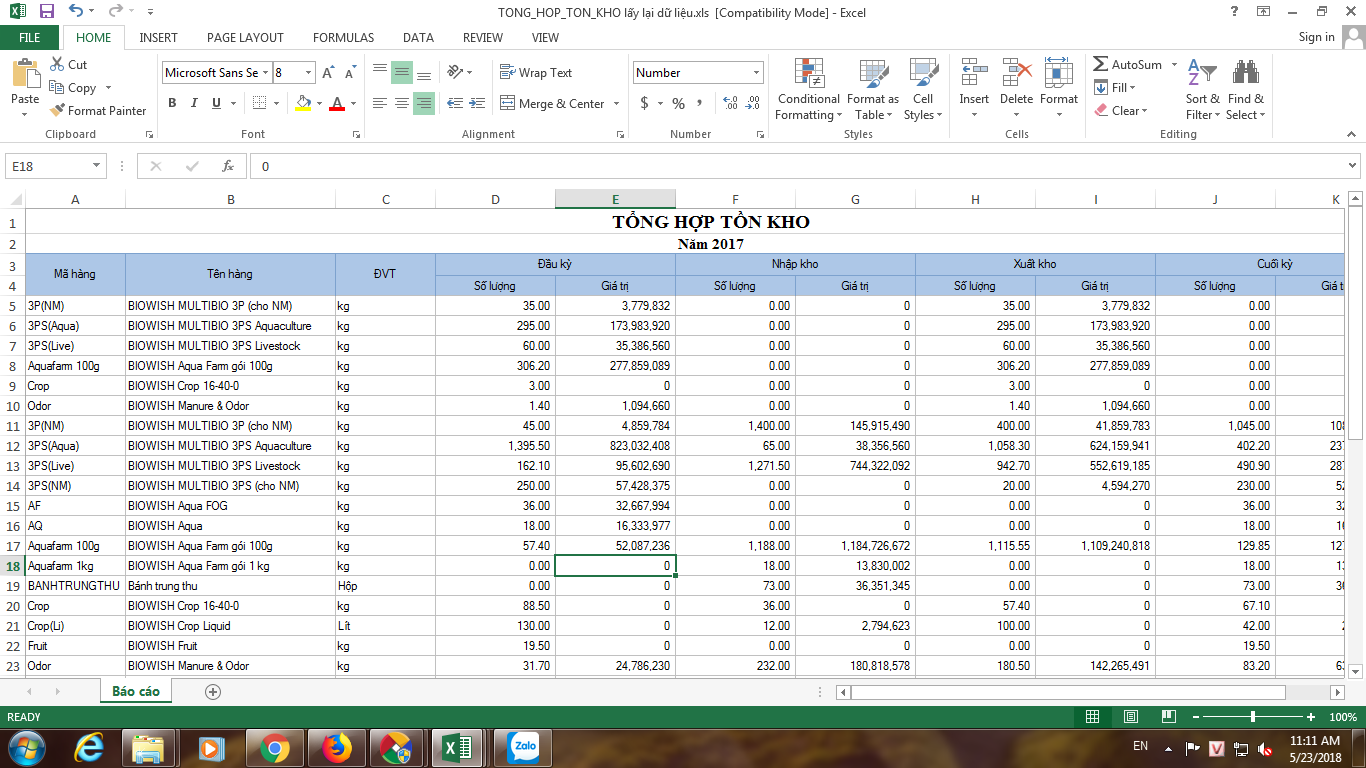This screenshot has width=1366, height=768.
Task: Click Decrease Indent icon
Action: click(x=455, y=103)
